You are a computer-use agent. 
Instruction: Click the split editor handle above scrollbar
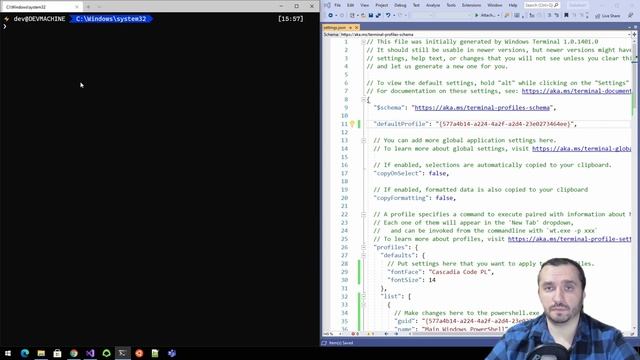(635, 35)
